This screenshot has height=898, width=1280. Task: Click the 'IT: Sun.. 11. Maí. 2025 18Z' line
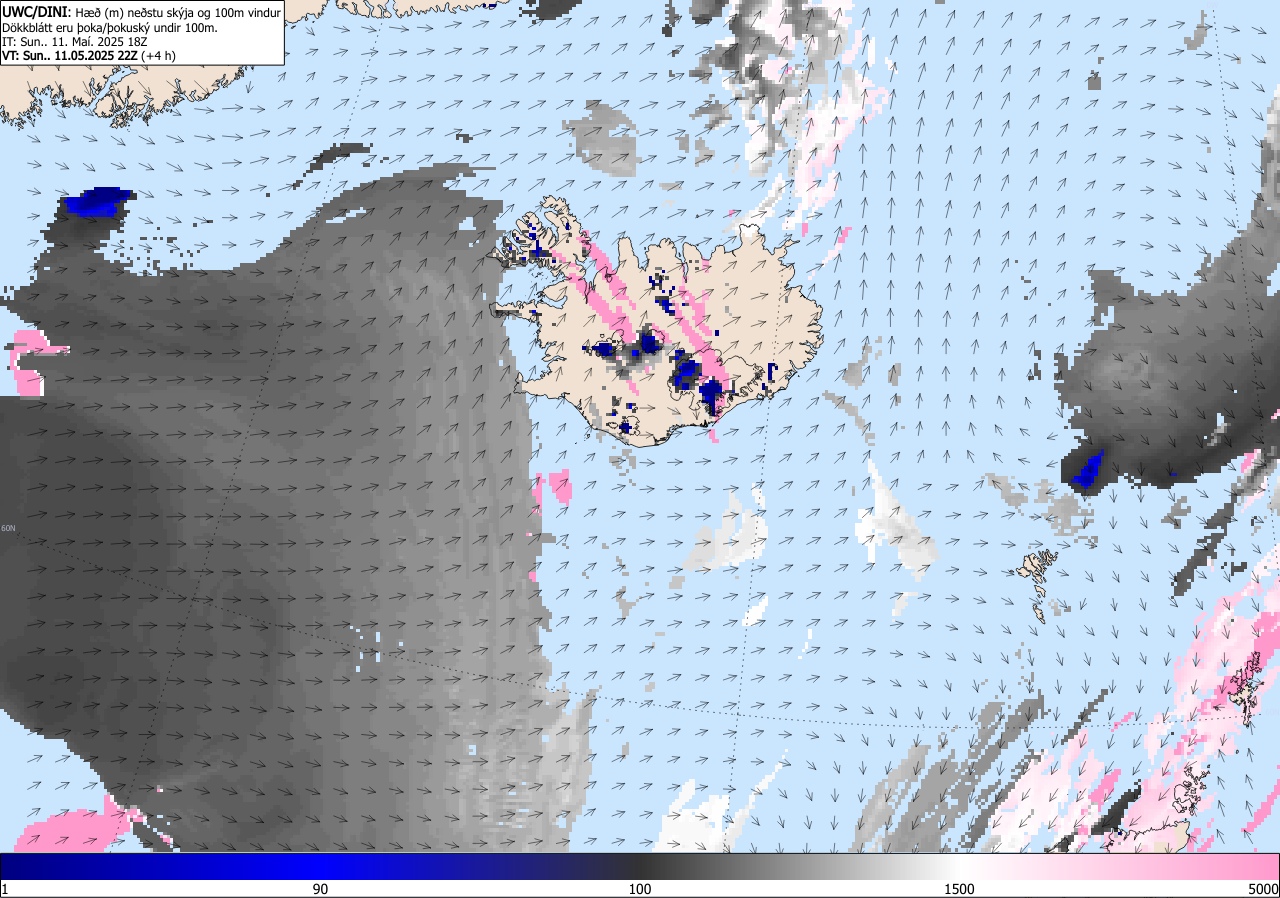[x=74, y=42]
